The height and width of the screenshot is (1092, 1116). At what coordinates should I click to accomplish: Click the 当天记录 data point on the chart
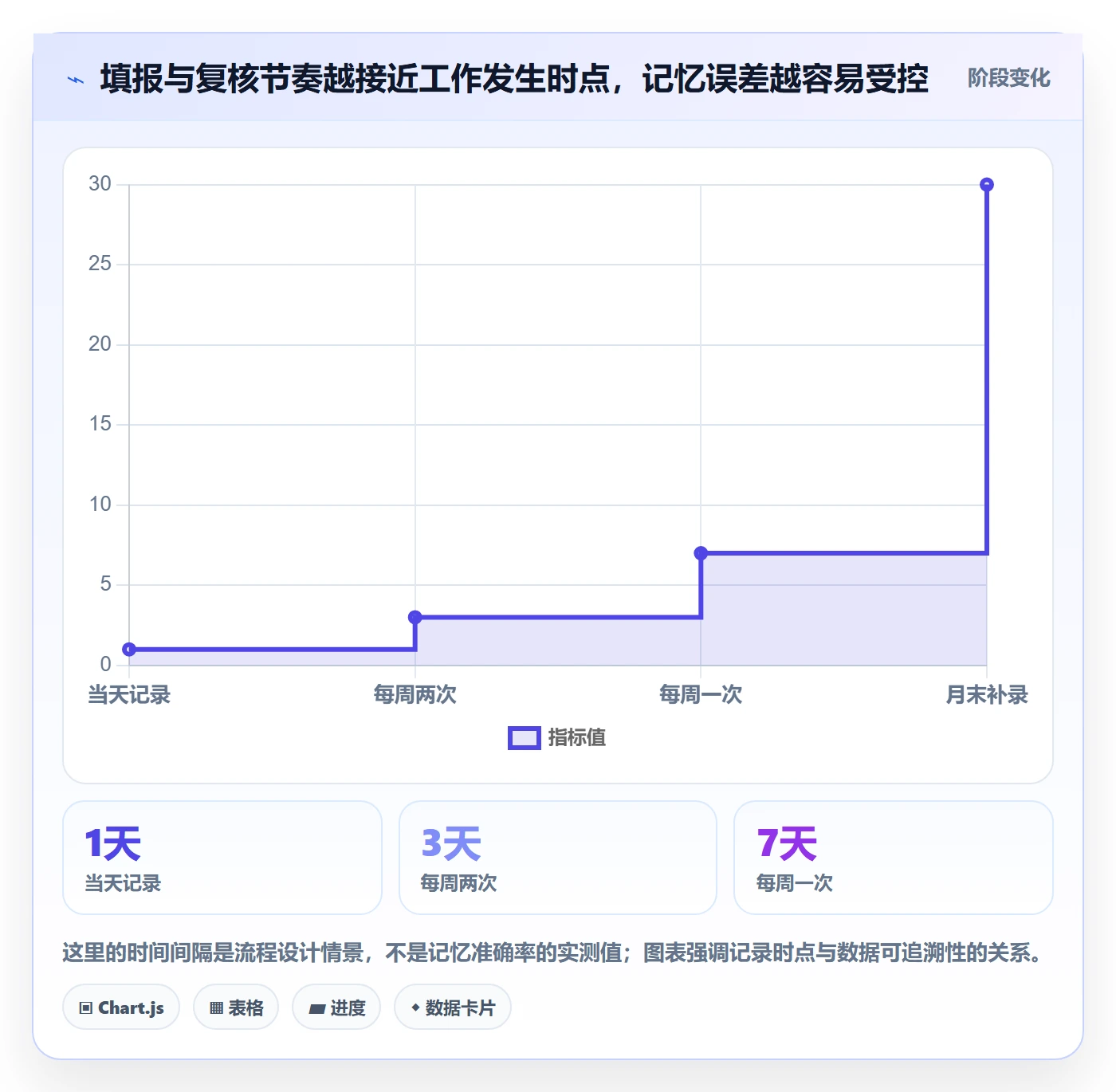click(x=129, y=650)
